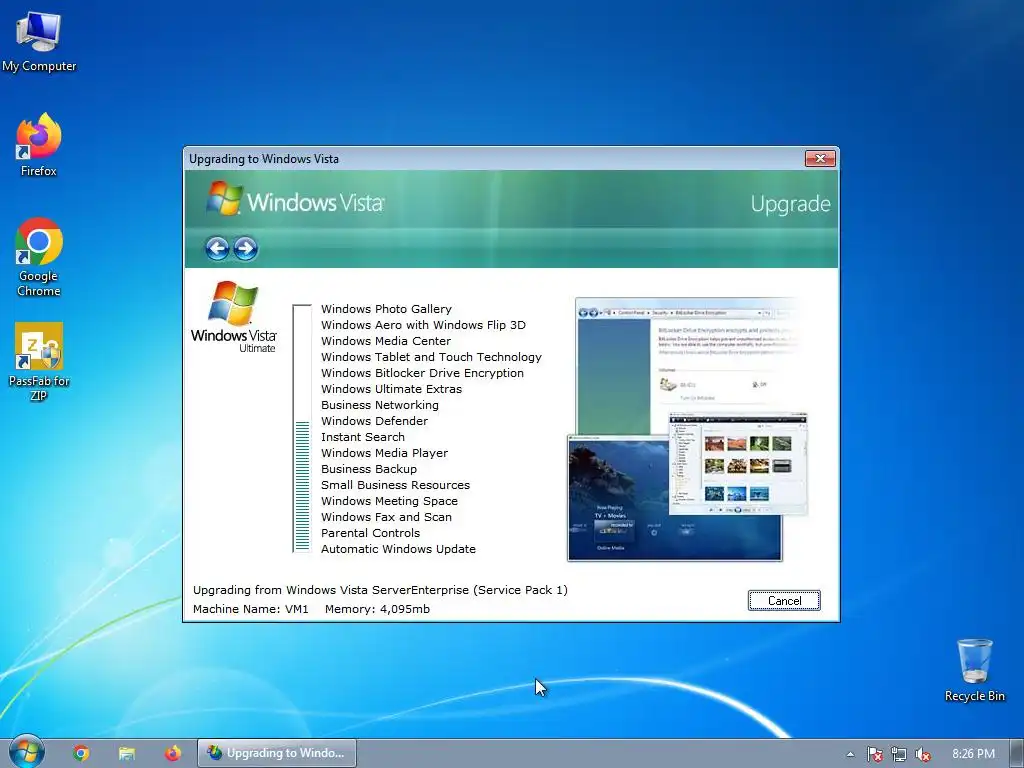Click 'Instant Search' feature text

pos(362,437)
